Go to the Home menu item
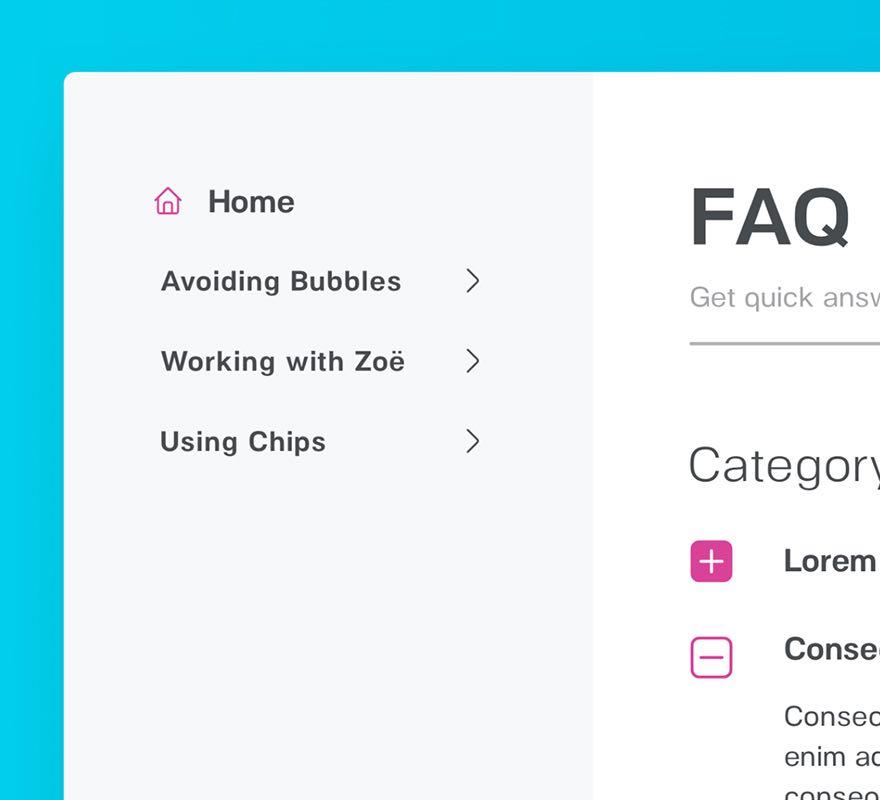 (251, 202)
